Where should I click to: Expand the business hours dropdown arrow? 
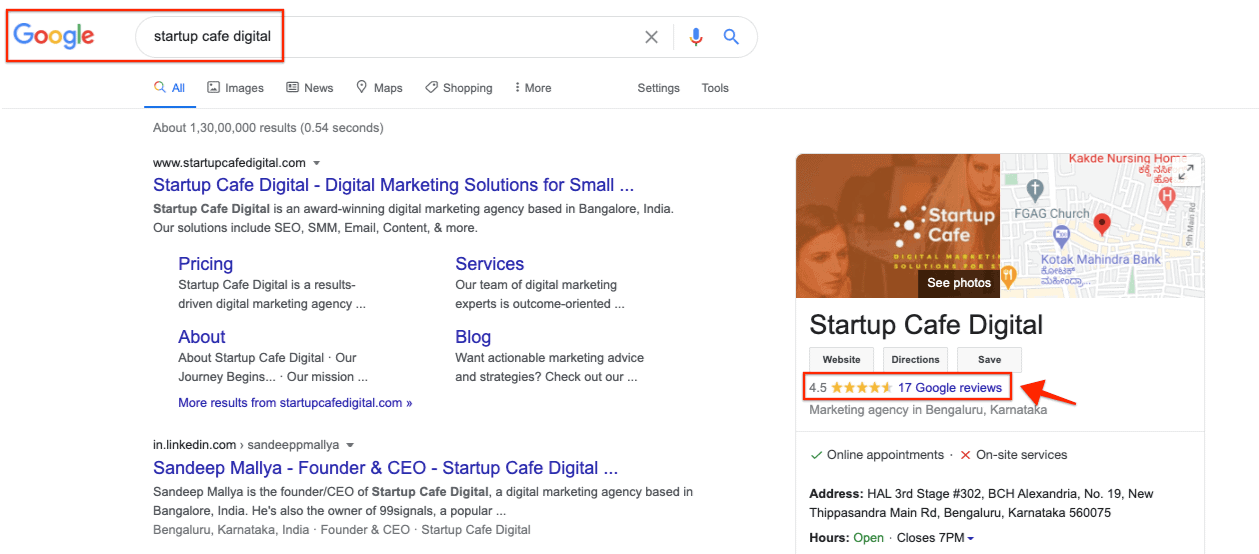click(x=971, y=539)
